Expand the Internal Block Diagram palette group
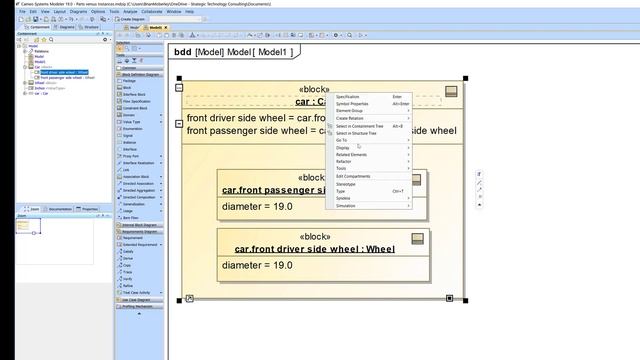 pos(139,225)
